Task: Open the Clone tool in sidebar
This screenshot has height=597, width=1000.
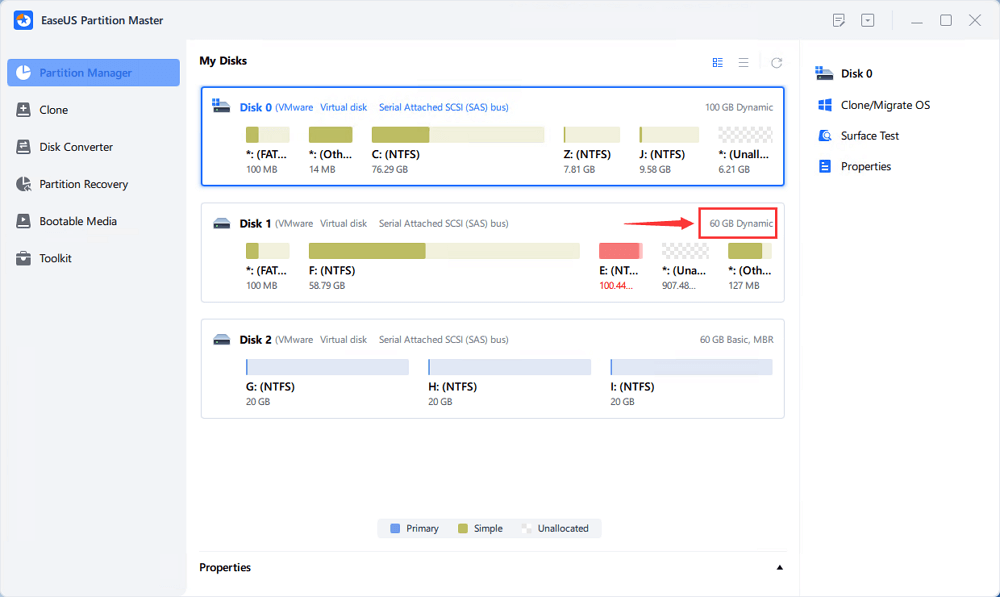Action: tap(53, 110)
